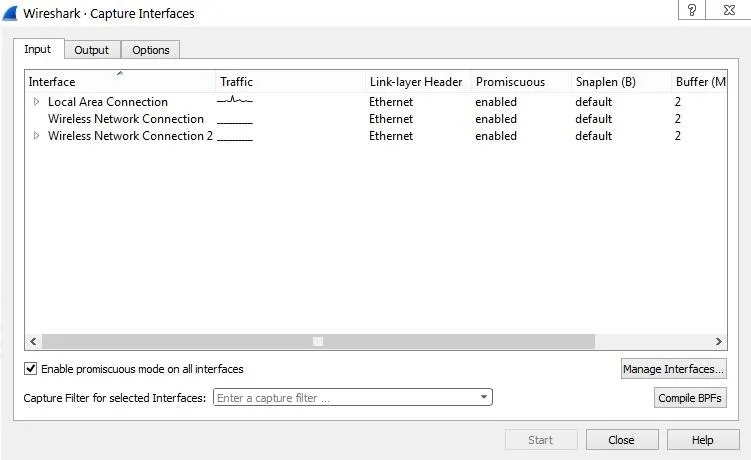Click the Wireless Network Connection traffic sparkline
Image resolution: width=751 pixels, height=460 pixels.
(235, 122)
